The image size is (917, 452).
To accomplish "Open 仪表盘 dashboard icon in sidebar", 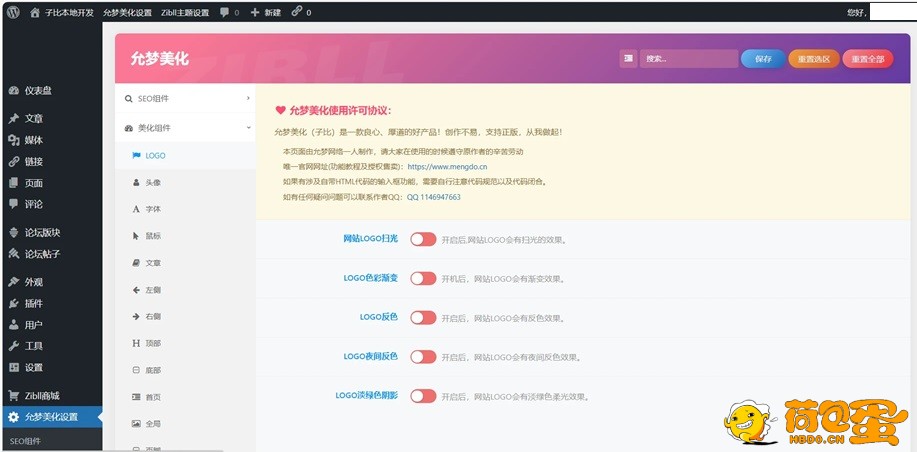I will (x=14, y=91).
